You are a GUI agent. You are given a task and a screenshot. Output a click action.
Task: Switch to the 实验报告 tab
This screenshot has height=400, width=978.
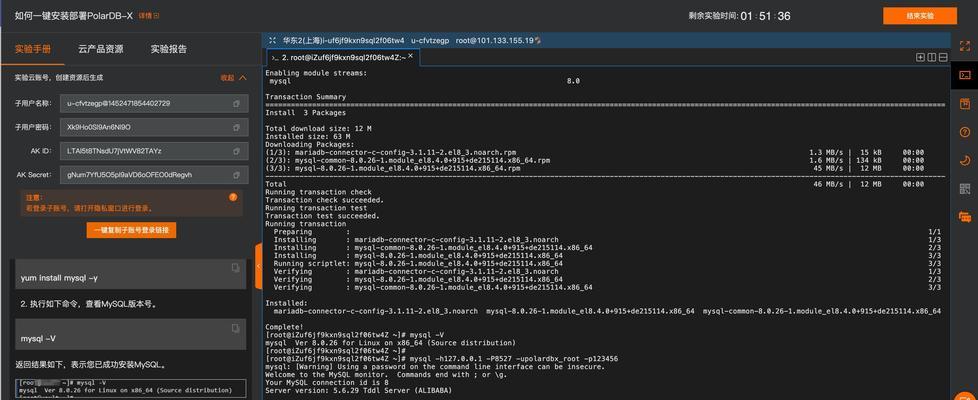click(x=168, y=49)
